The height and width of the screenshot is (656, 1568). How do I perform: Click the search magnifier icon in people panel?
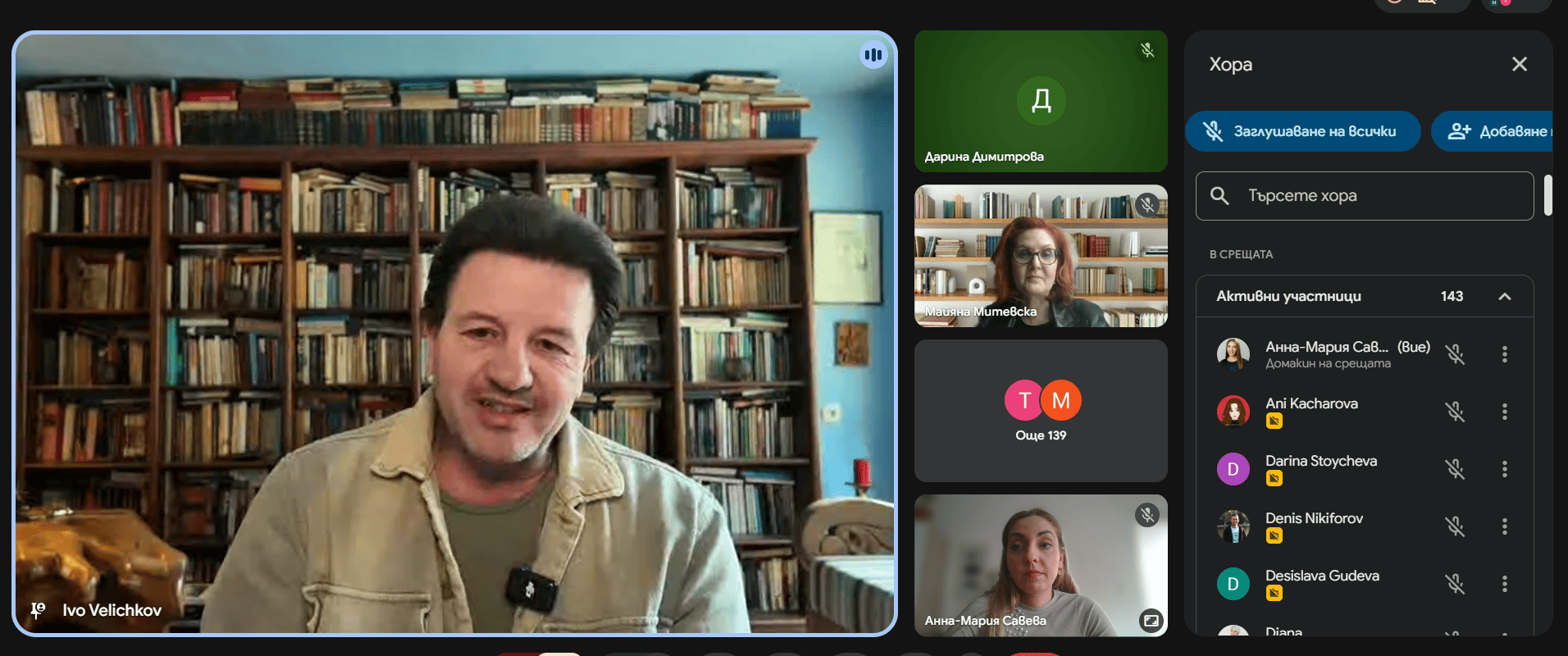click(1219, 196)
